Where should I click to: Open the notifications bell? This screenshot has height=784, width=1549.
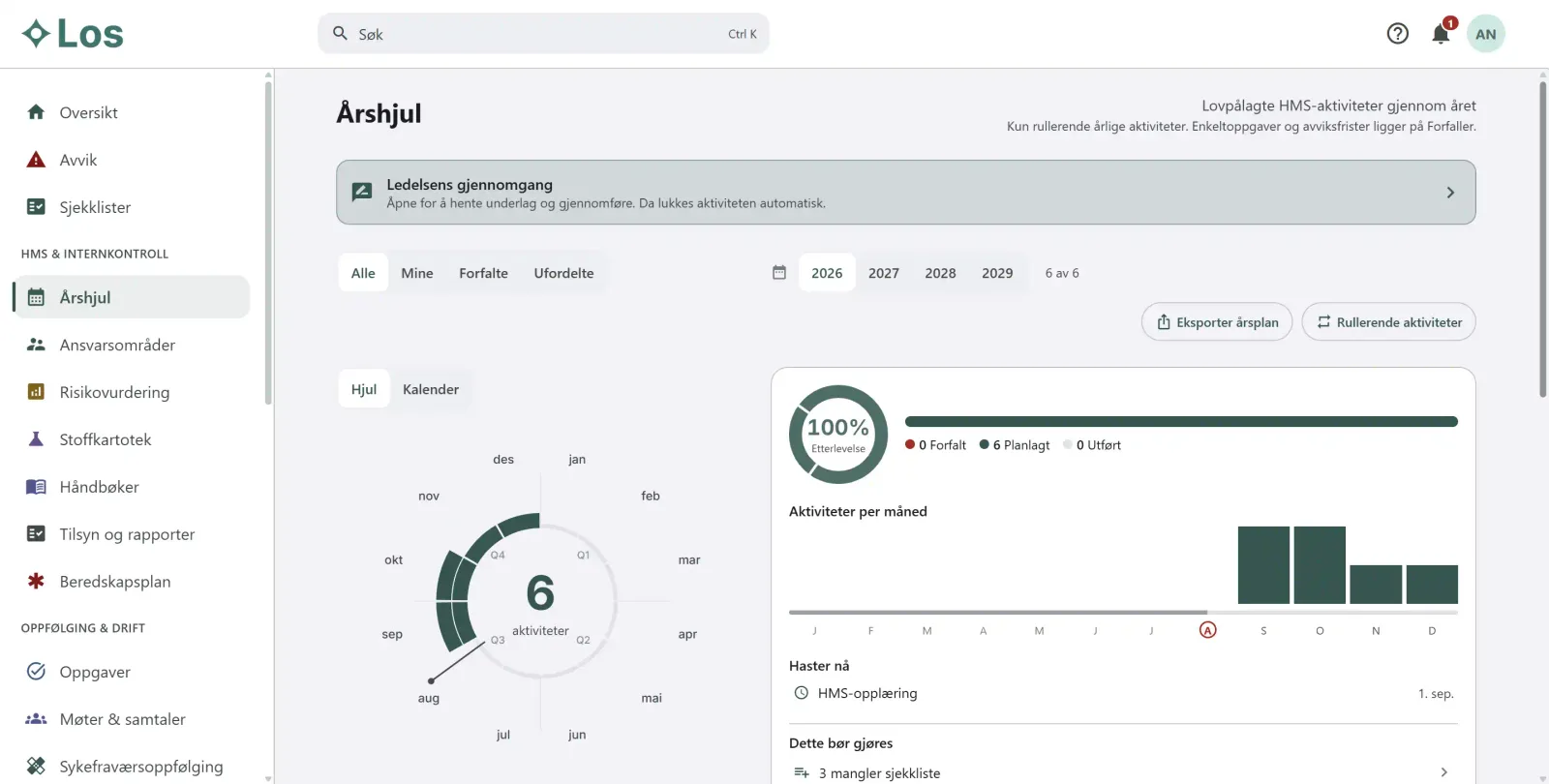click(1441, 34)
